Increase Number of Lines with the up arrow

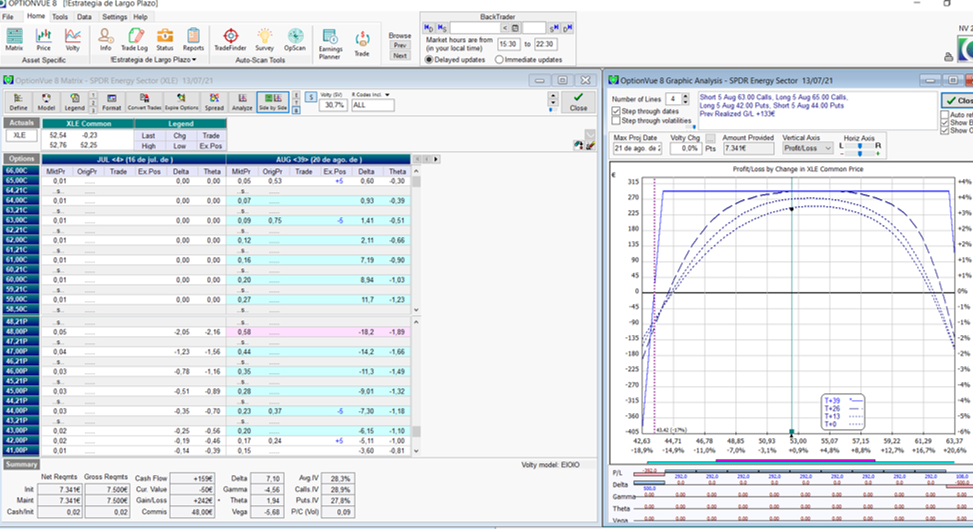coord(685,96)
